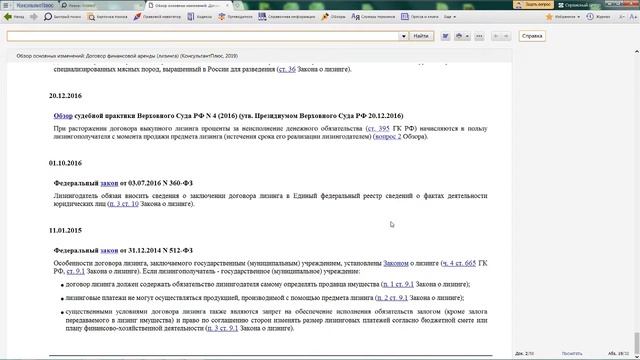Open закон link for 360-ФЗ
The width and height of the screenshot is (640, 360).
(109, 183)
